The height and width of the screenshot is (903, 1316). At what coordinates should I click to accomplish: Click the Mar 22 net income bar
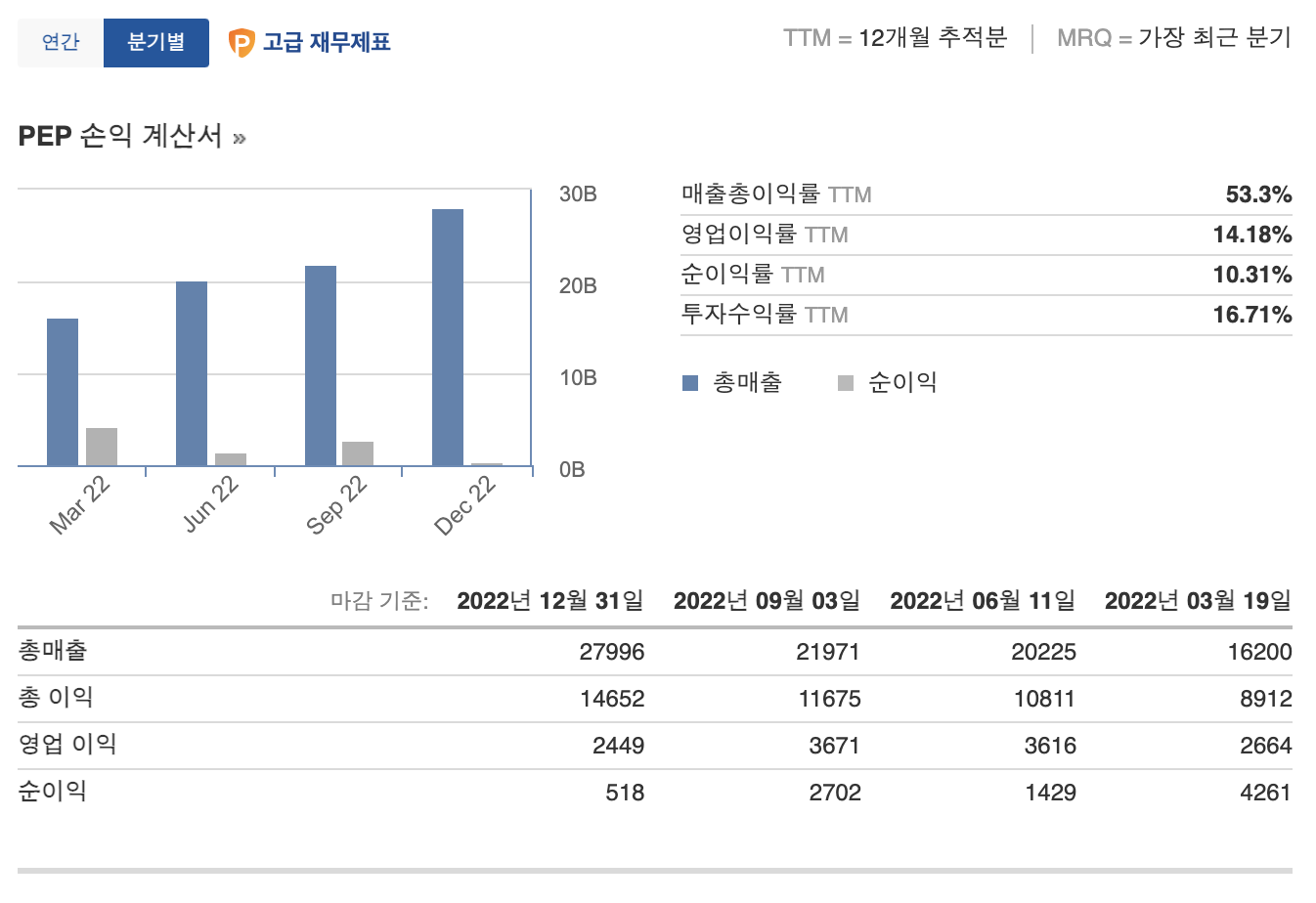[102, 447]
